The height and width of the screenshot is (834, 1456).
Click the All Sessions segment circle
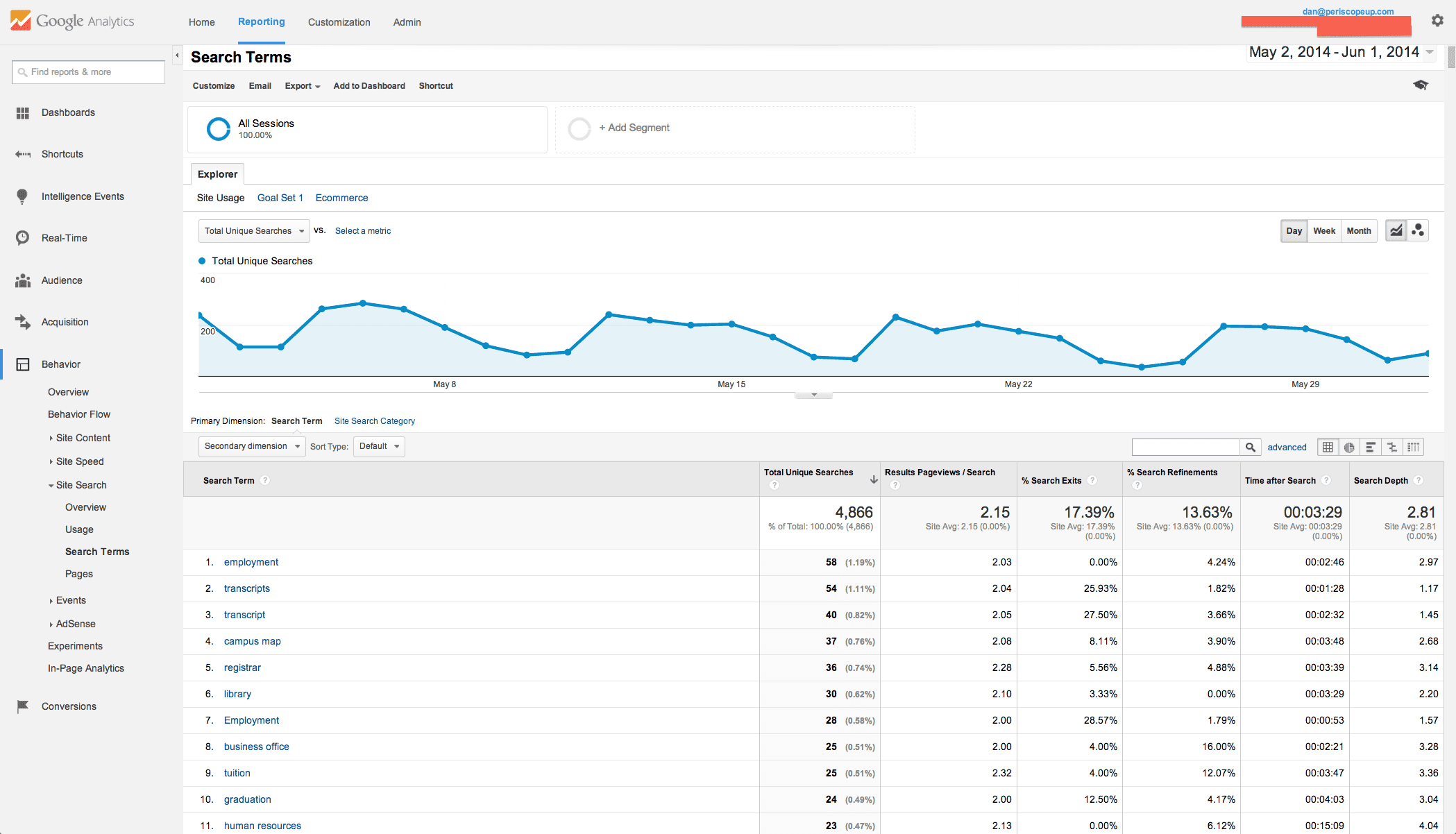[219, 129]
